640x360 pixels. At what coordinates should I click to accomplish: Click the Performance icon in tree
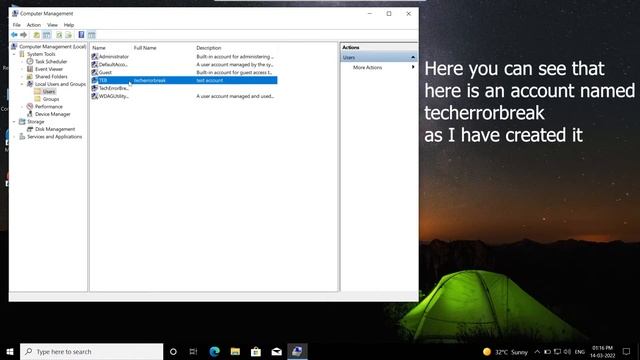coord(30,107)
